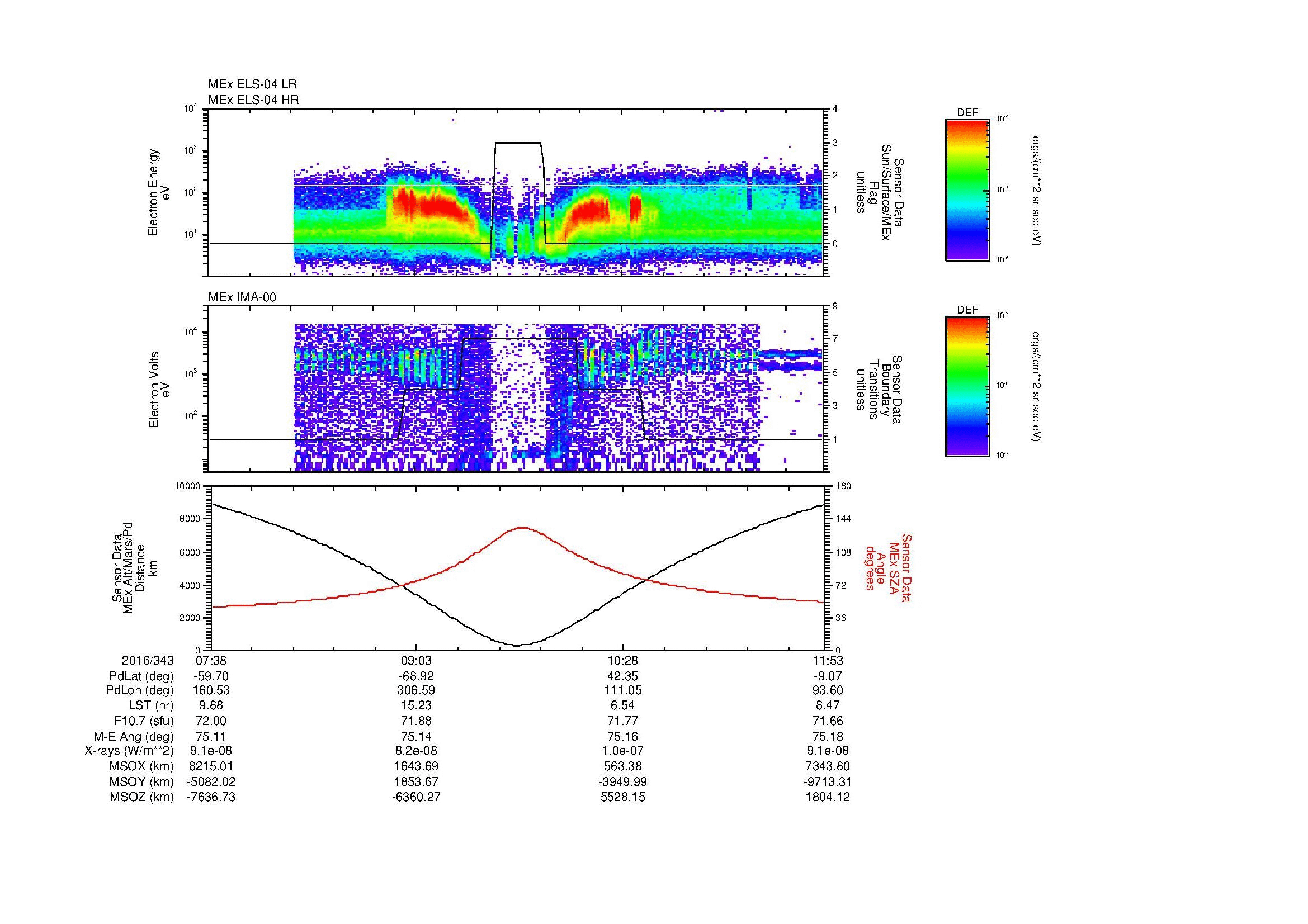Click PdLon value '111.05'
Image resolution: width=1308 pixels, height=924 pixels.
(x=622, y=690)
